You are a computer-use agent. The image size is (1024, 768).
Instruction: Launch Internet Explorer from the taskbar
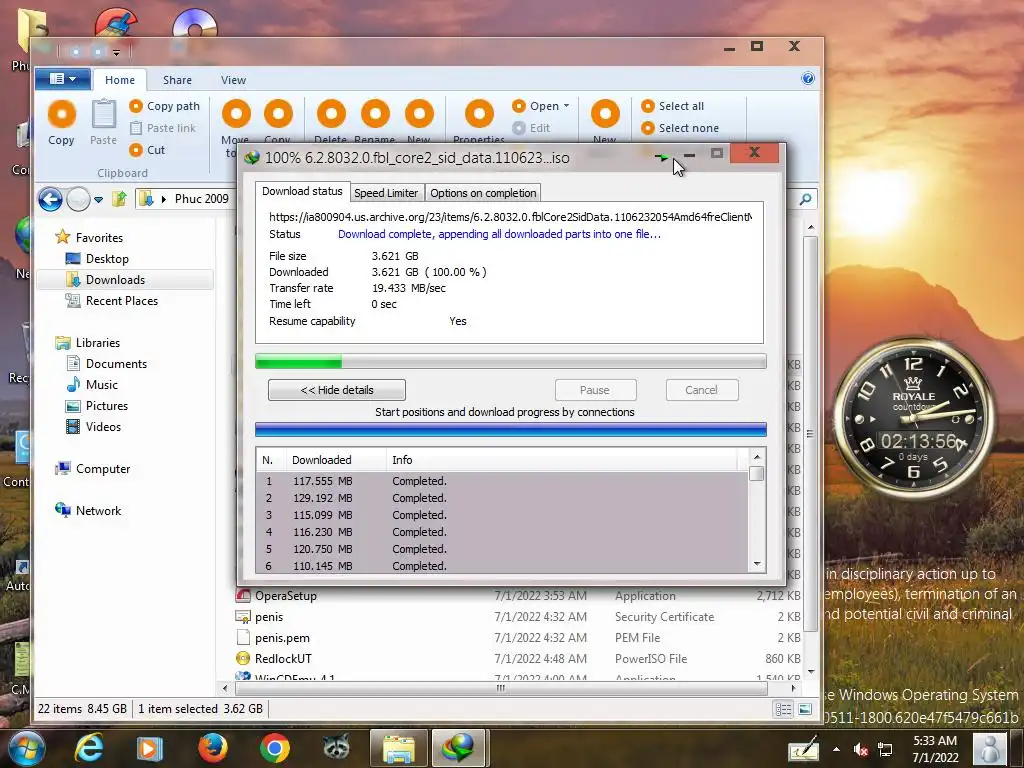pyautogui.click(x=89, y=748)
